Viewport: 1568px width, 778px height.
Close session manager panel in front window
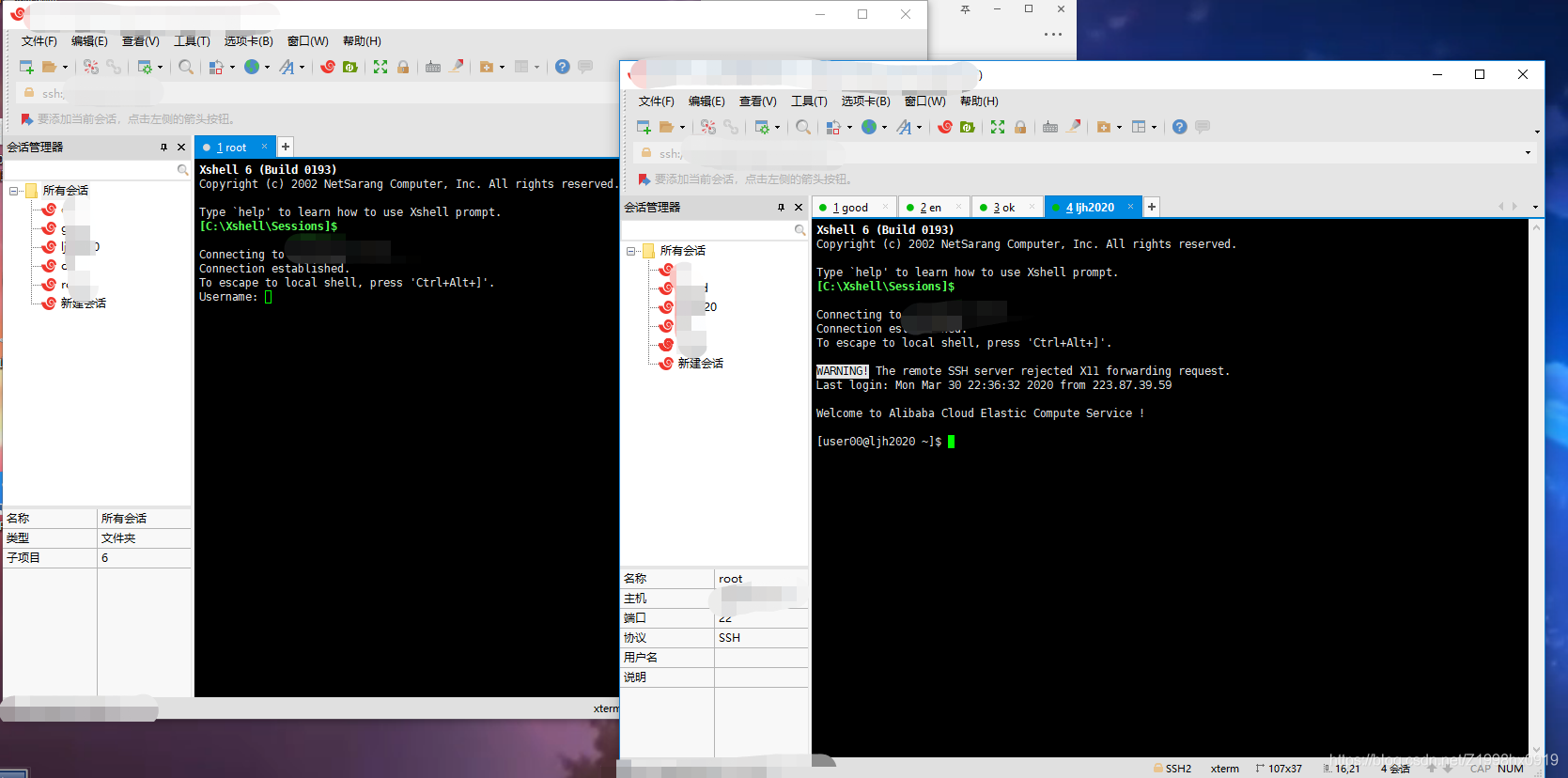click(799, 208)
